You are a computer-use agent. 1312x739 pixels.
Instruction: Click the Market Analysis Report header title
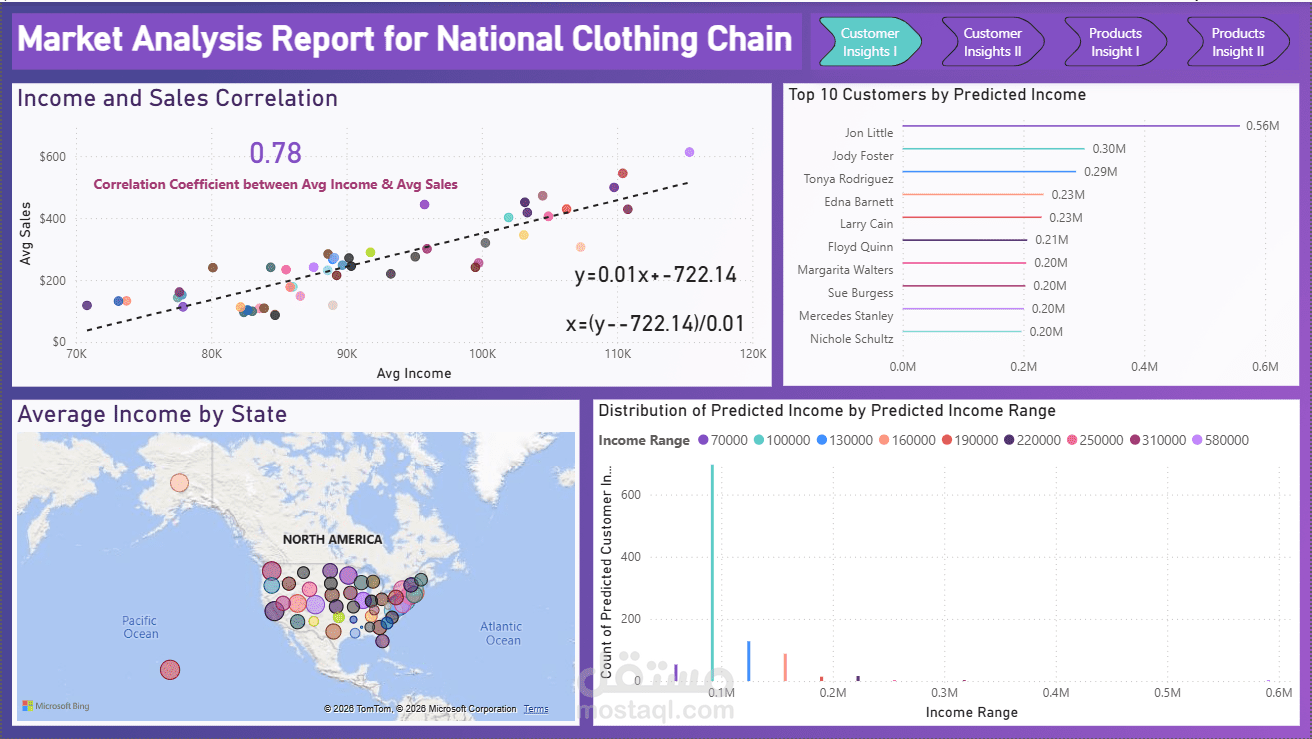405,40
